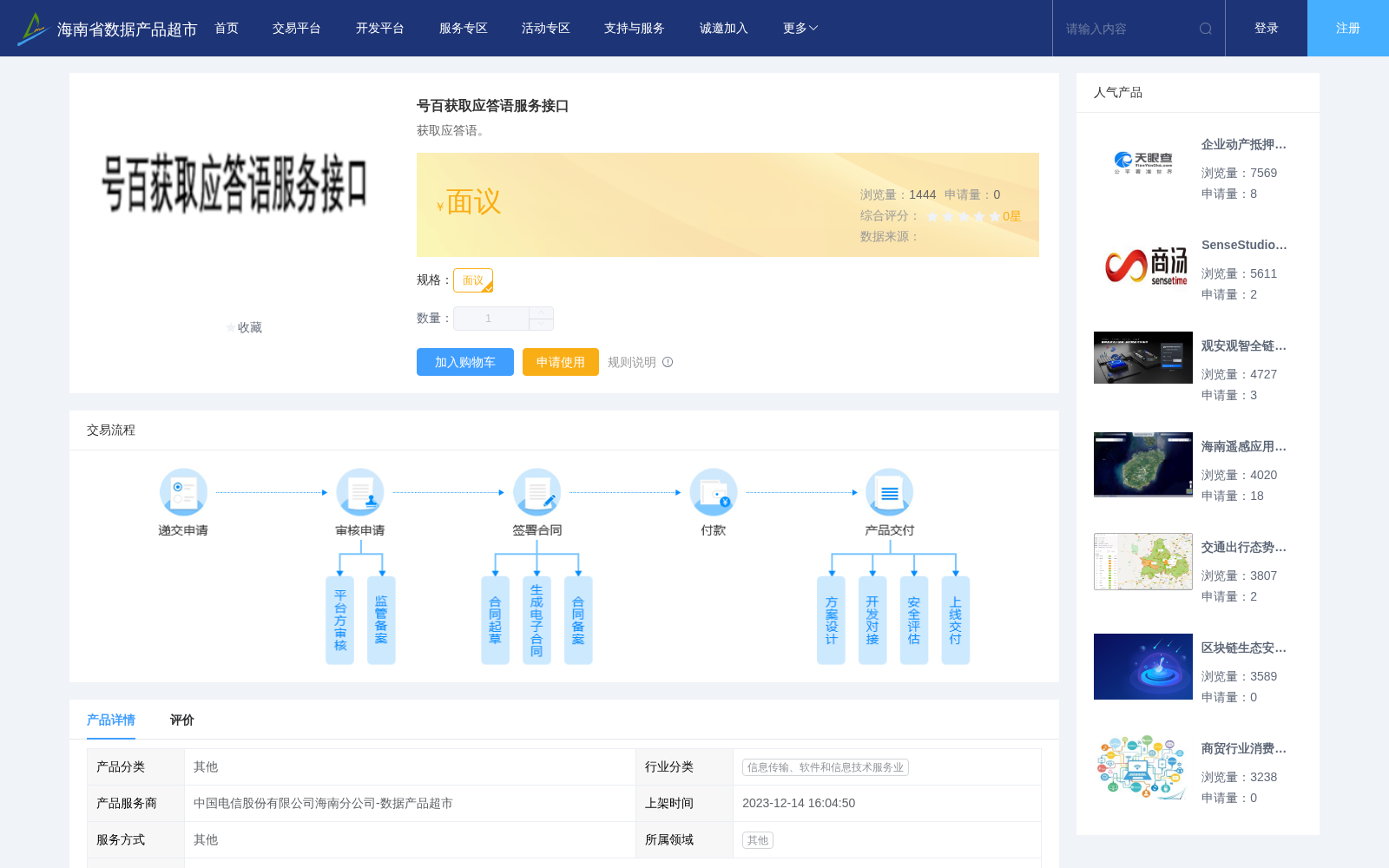This screenshot has width=1389, height=868.
Task: Select the 面议 specification option
Action: click(x=473, y=280)
